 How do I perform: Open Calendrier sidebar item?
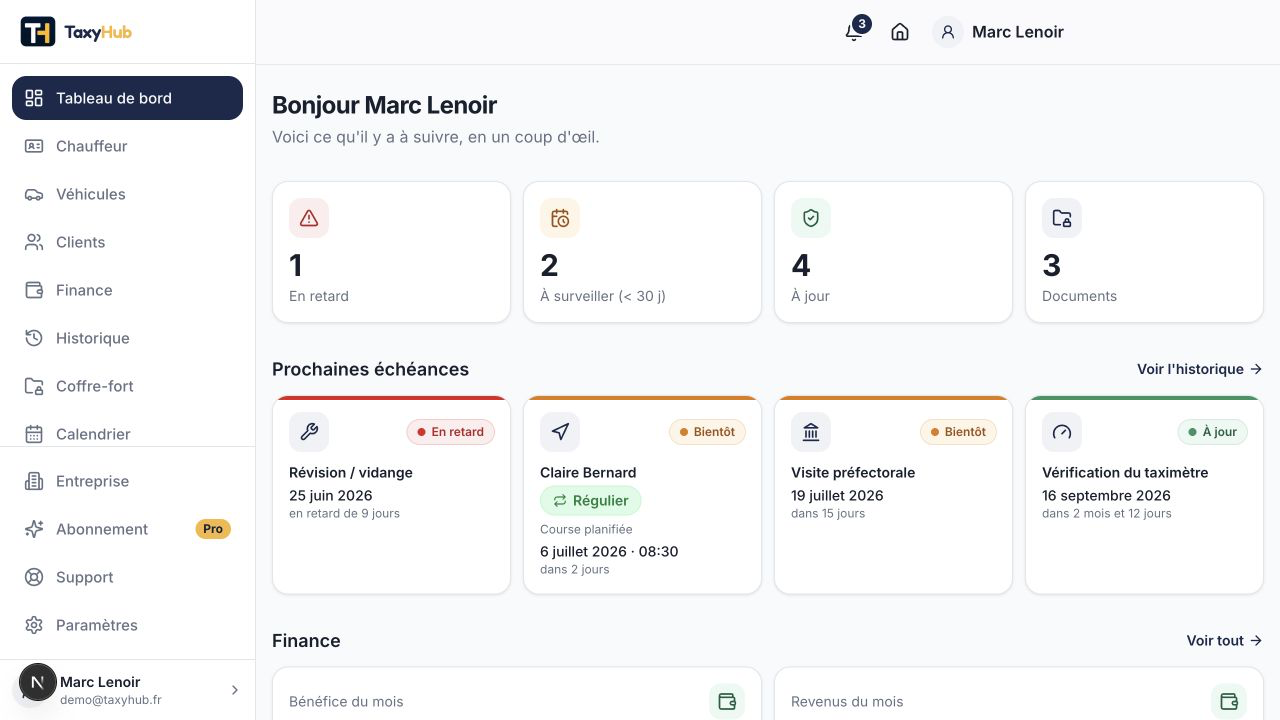(127, 432)
